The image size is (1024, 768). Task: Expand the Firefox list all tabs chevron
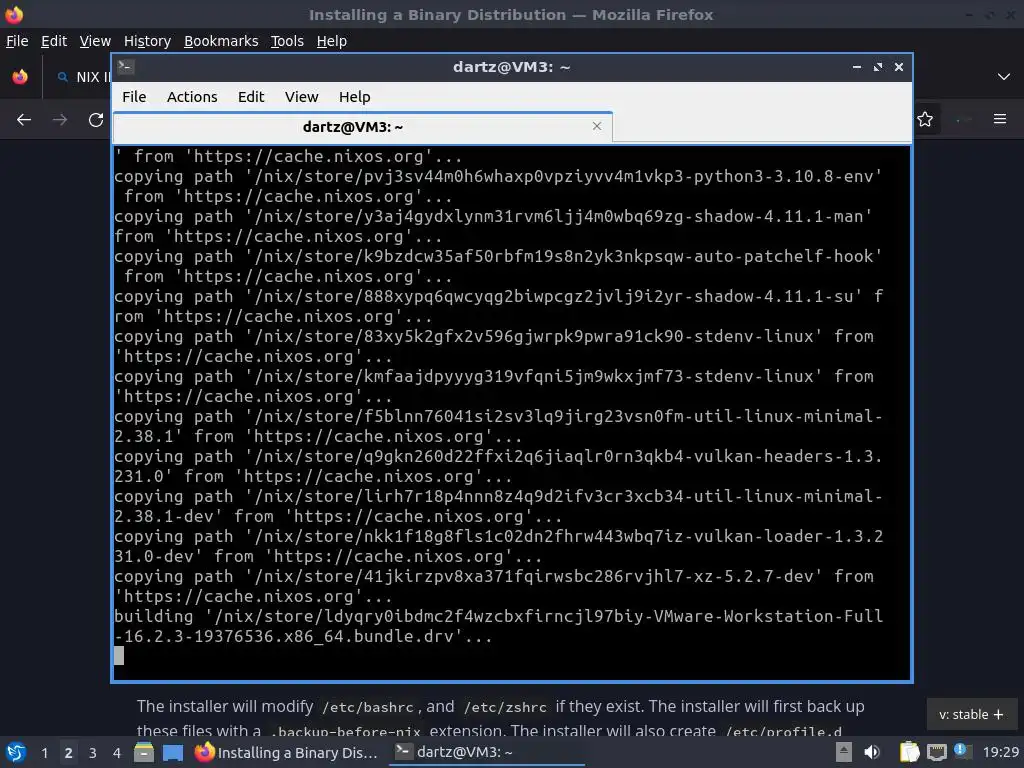tap(1004, 76)
